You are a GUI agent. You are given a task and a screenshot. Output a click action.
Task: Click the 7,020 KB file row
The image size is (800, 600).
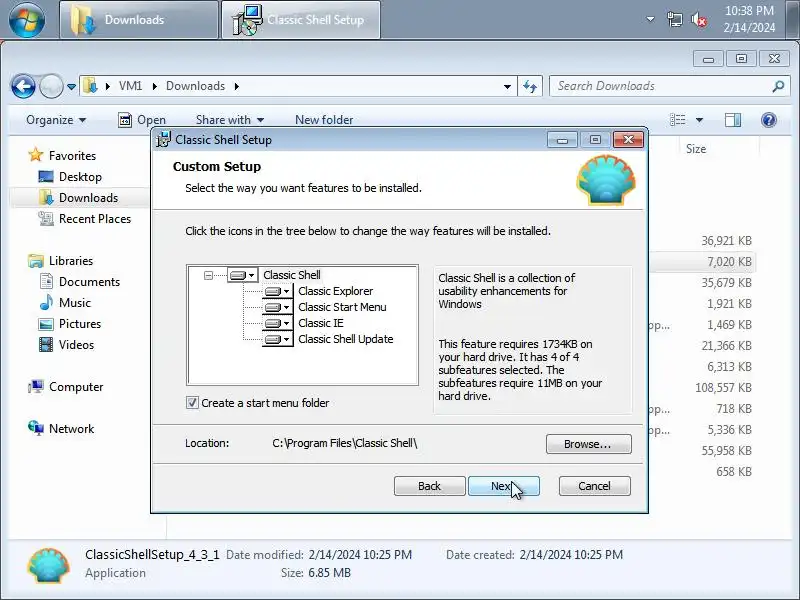pos(702,262)
